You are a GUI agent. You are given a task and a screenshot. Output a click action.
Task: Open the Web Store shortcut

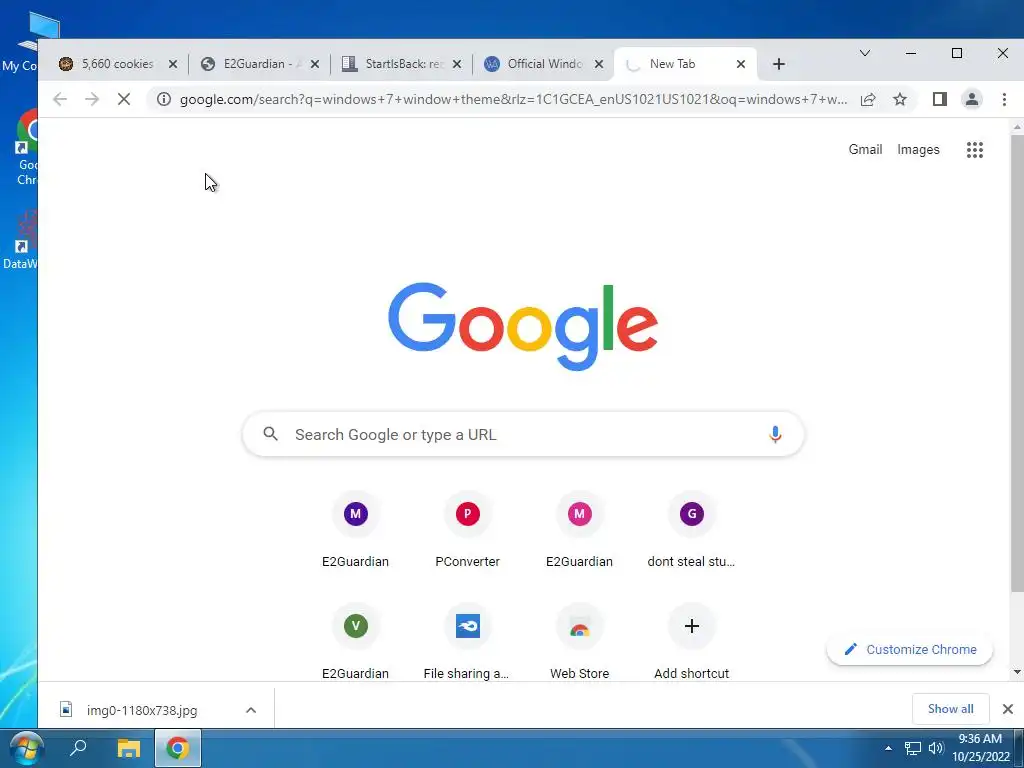(579, 643)
